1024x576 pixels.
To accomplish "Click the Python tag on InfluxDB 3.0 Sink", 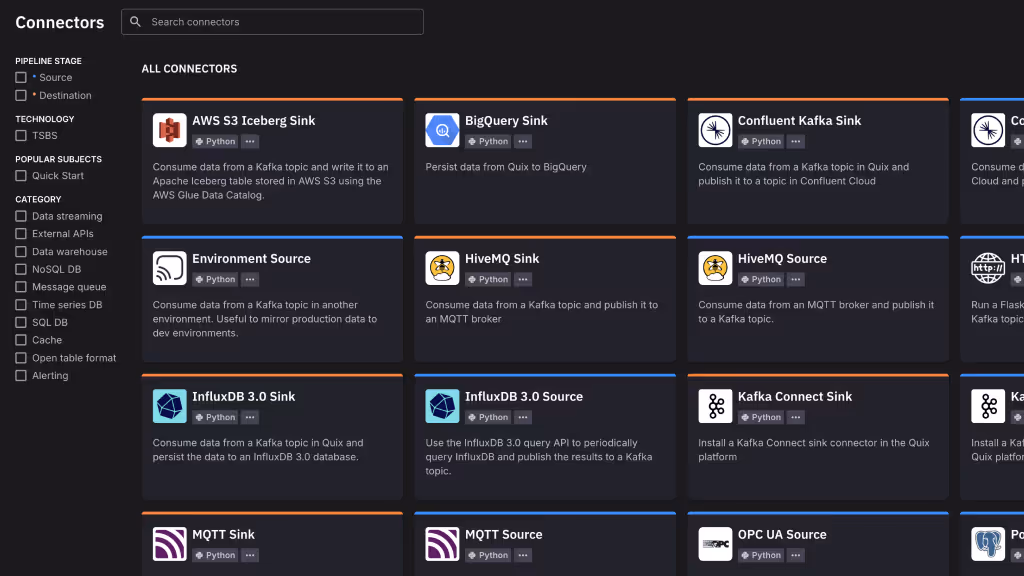I will [215, 417].
